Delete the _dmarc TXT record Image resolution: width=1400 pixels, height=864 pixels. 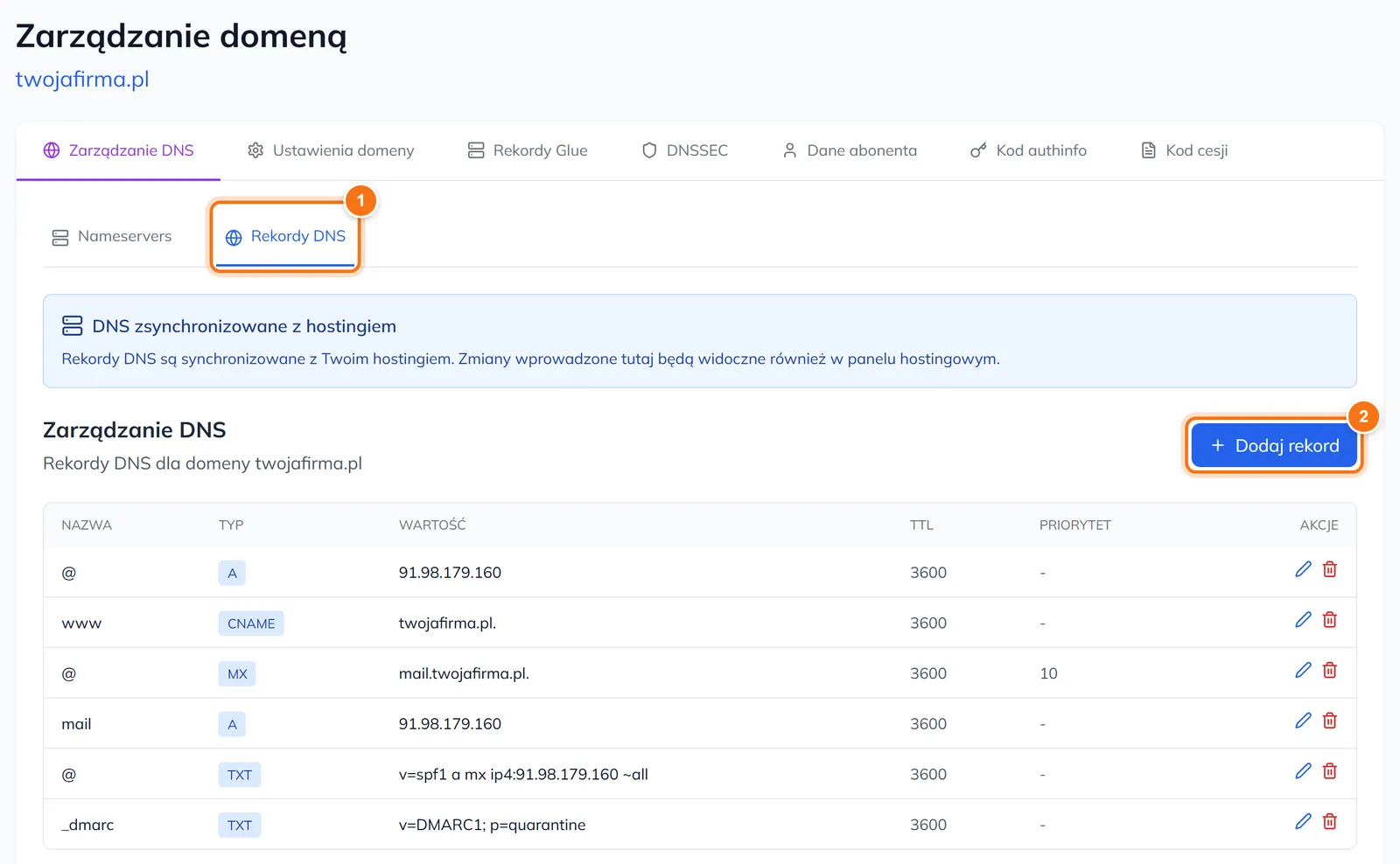point(1330,822)
